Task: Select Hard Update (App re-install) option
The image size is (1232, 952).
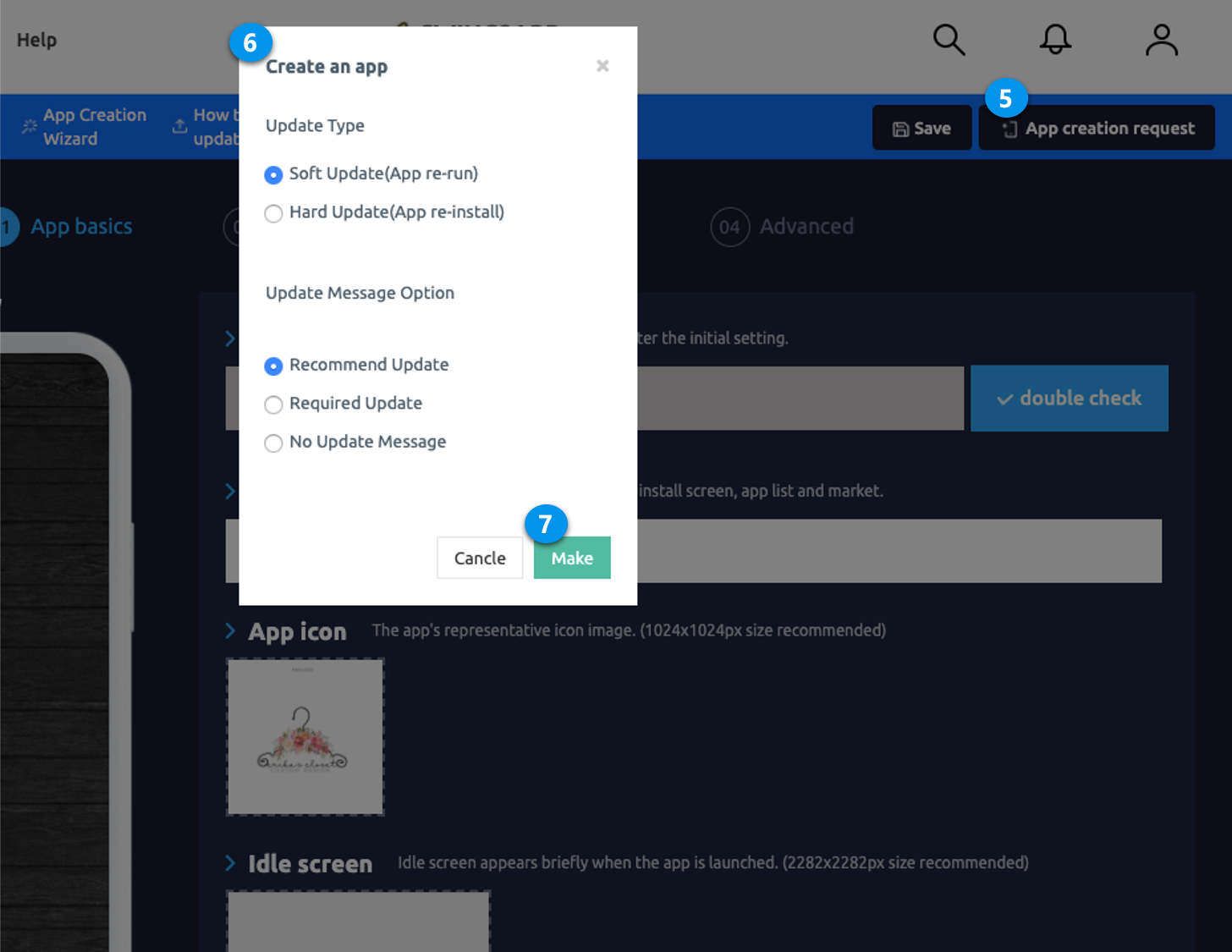Action: click(273, 213)
